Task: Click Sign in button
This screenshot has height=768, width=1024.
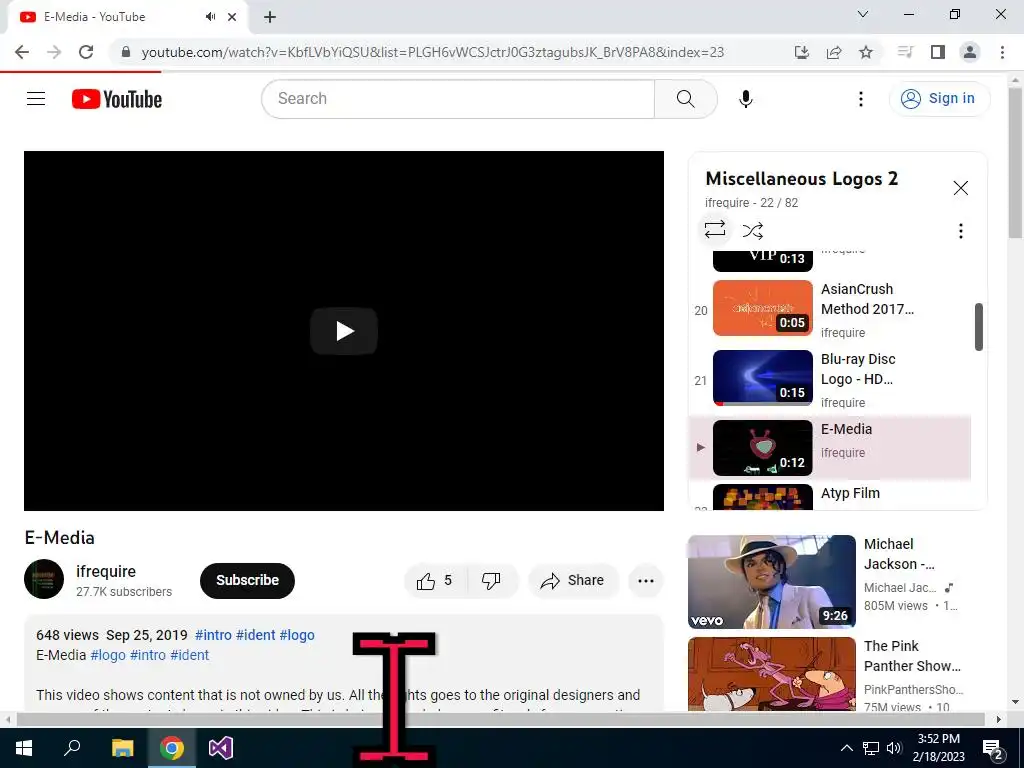Action: tap(939, 99)
